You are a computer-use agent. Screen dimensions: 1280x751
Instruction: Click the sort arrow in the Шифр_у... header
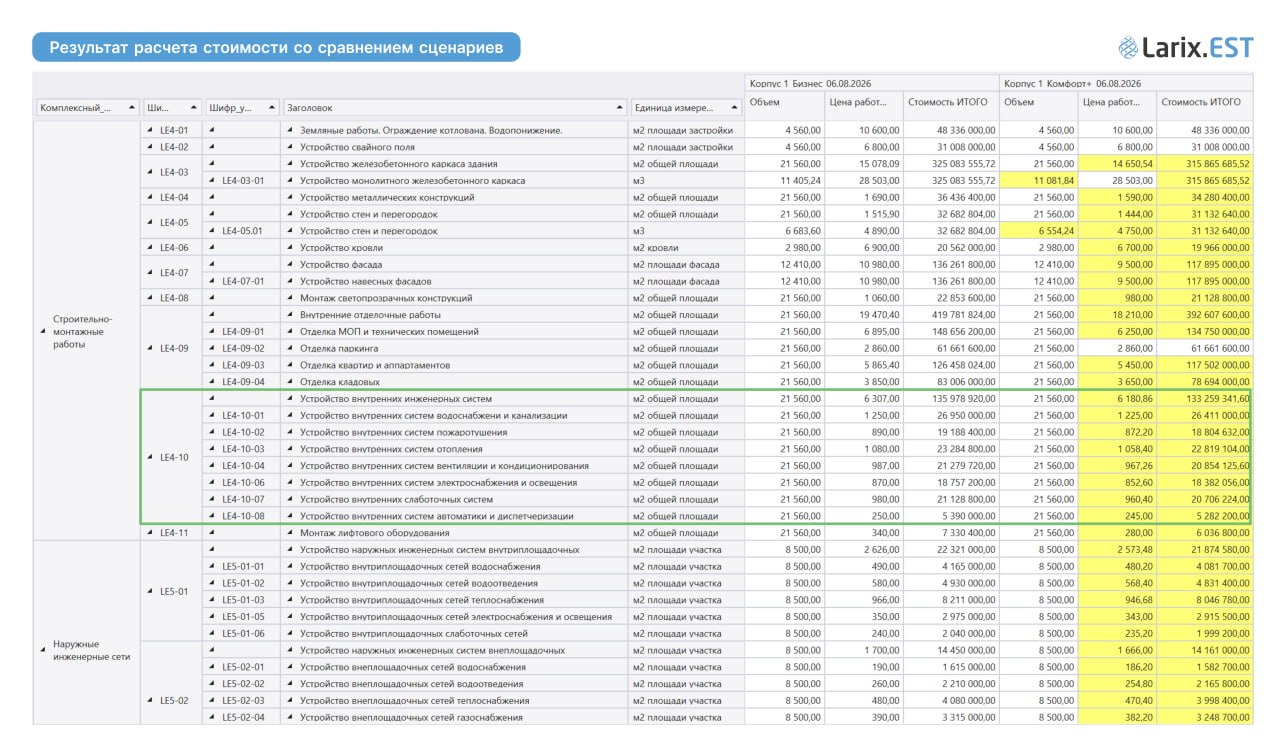(272, 107)
